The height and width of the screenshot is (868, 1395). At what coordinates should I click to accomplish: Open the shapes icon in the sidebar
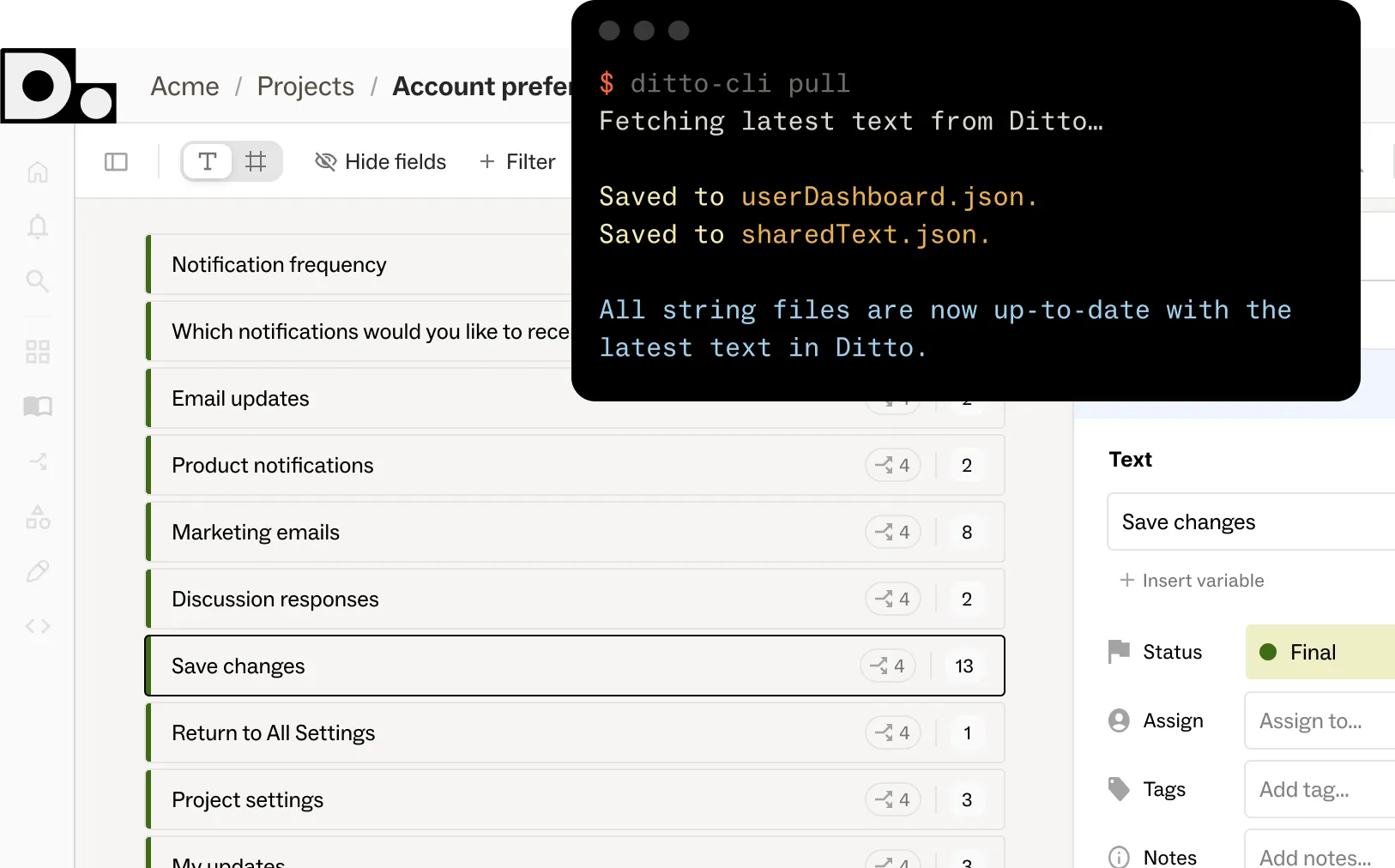pyautogui.click(x=38, y=516)
